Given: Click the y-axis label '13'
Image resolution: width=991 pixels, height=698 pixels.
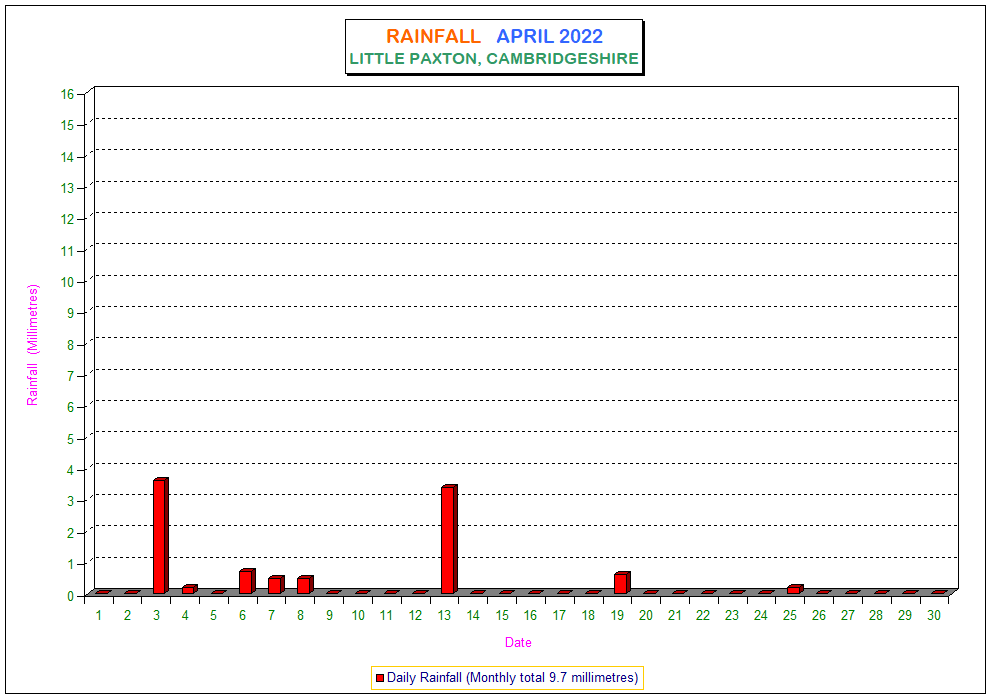Looking at the screenshot, I should pyautogui.click(x=68, y=188).
